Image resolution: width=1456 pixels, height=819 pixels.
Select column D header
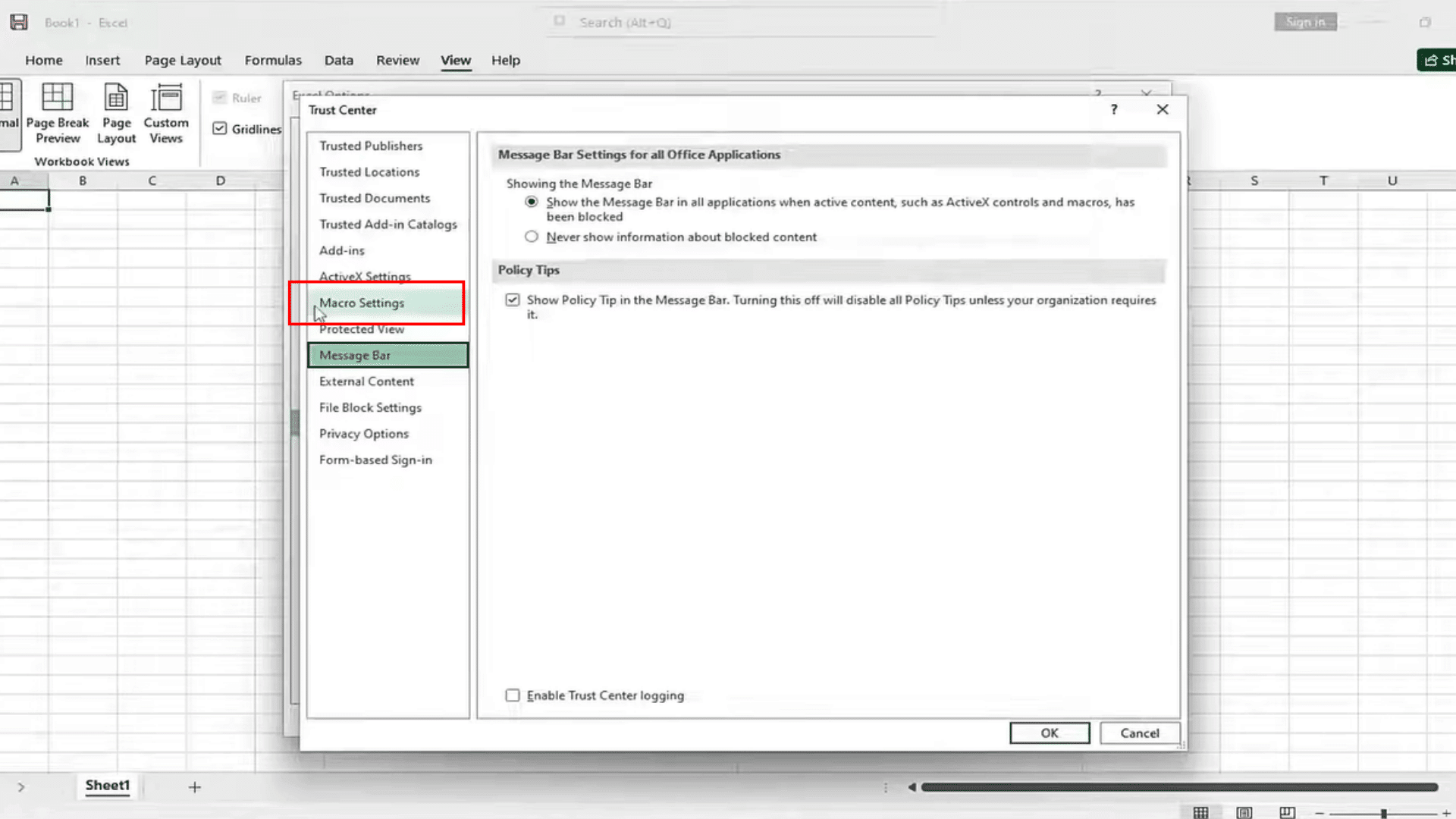(x=221, y=180)
